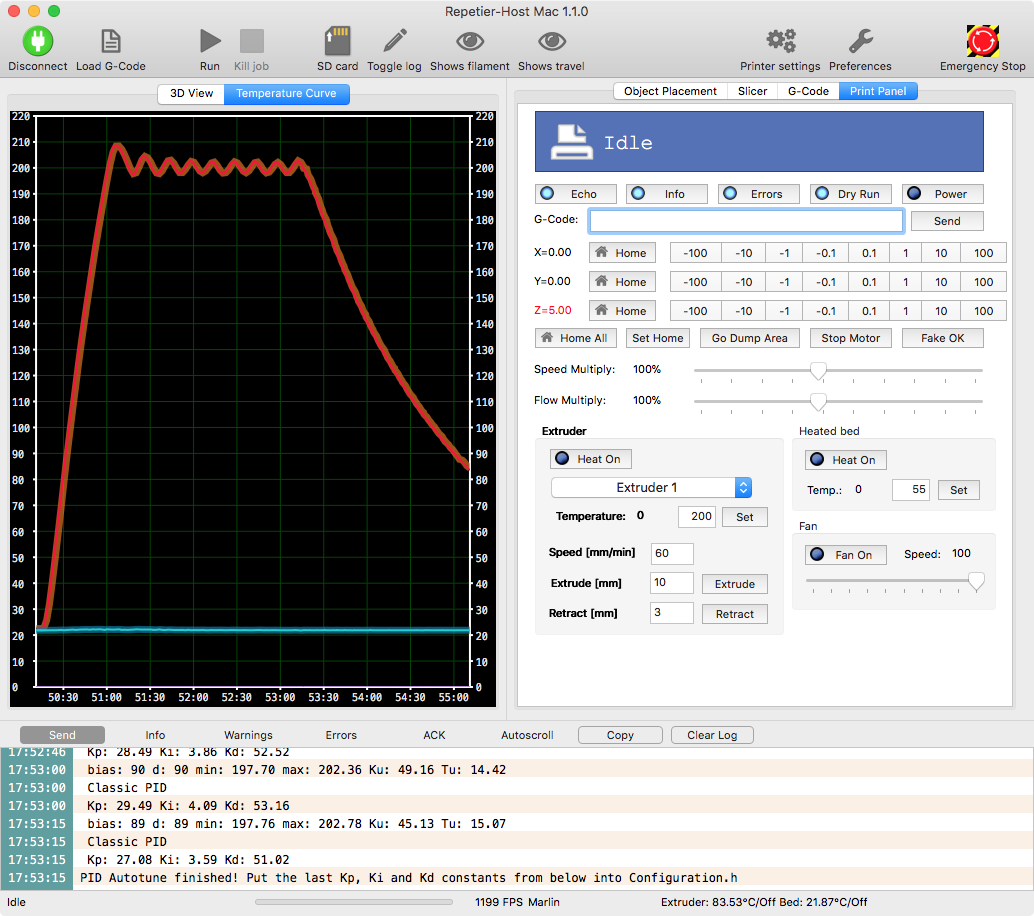Toggle the Shows filament eye icon
Image resolution: width=1034 pixels, height=916 pixels.
[470, 41]
